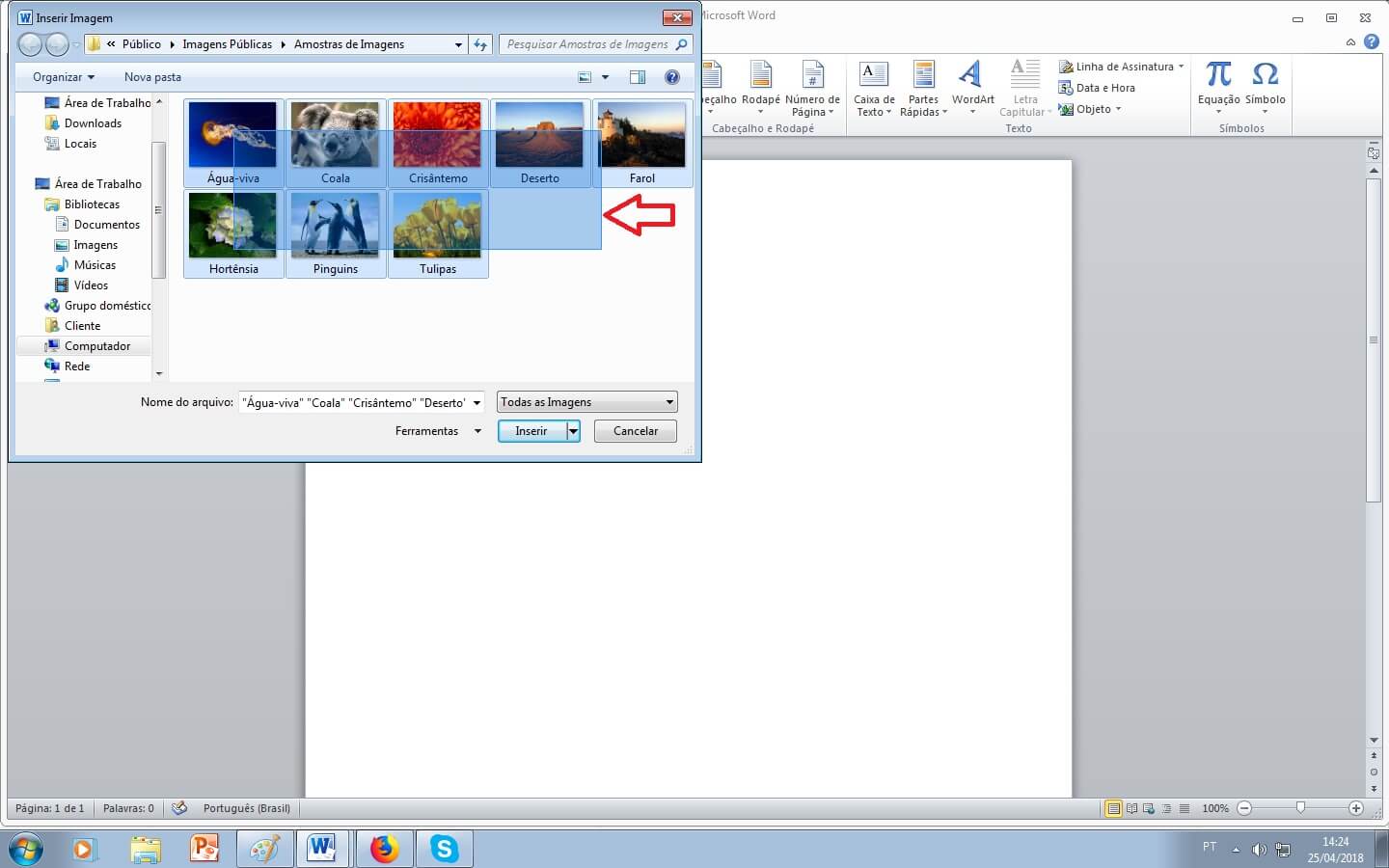Click the zoom slider handle
Image resolution: width=1389 pixels, height=868 pixels.
pyautogui.click(x=1300, y=808)
